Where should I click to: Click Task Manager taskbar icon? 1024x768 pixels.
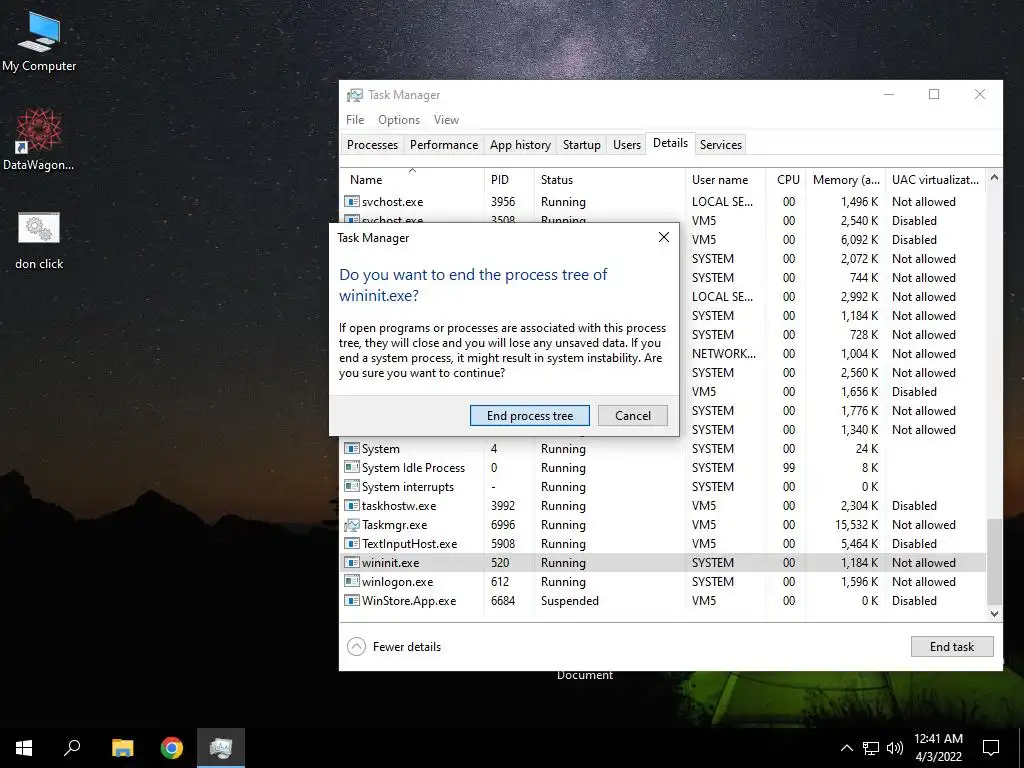click(221, 748)
